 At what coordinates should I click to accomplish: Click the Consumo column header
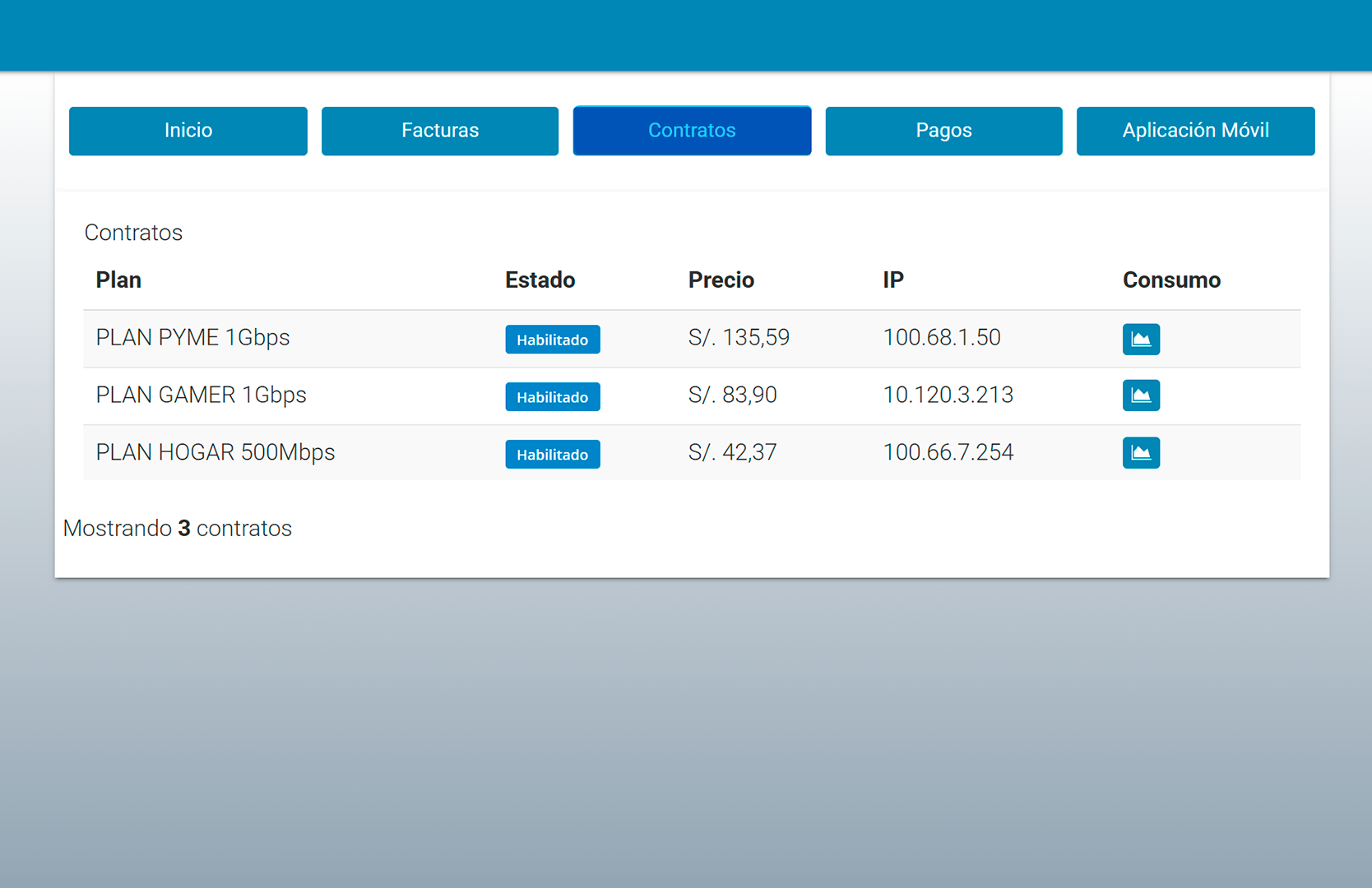1170,280
